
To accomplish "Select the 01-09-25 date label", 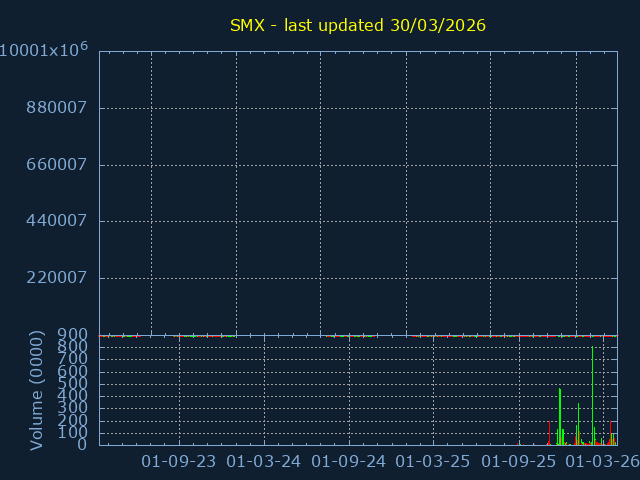I will coord(518,461).
